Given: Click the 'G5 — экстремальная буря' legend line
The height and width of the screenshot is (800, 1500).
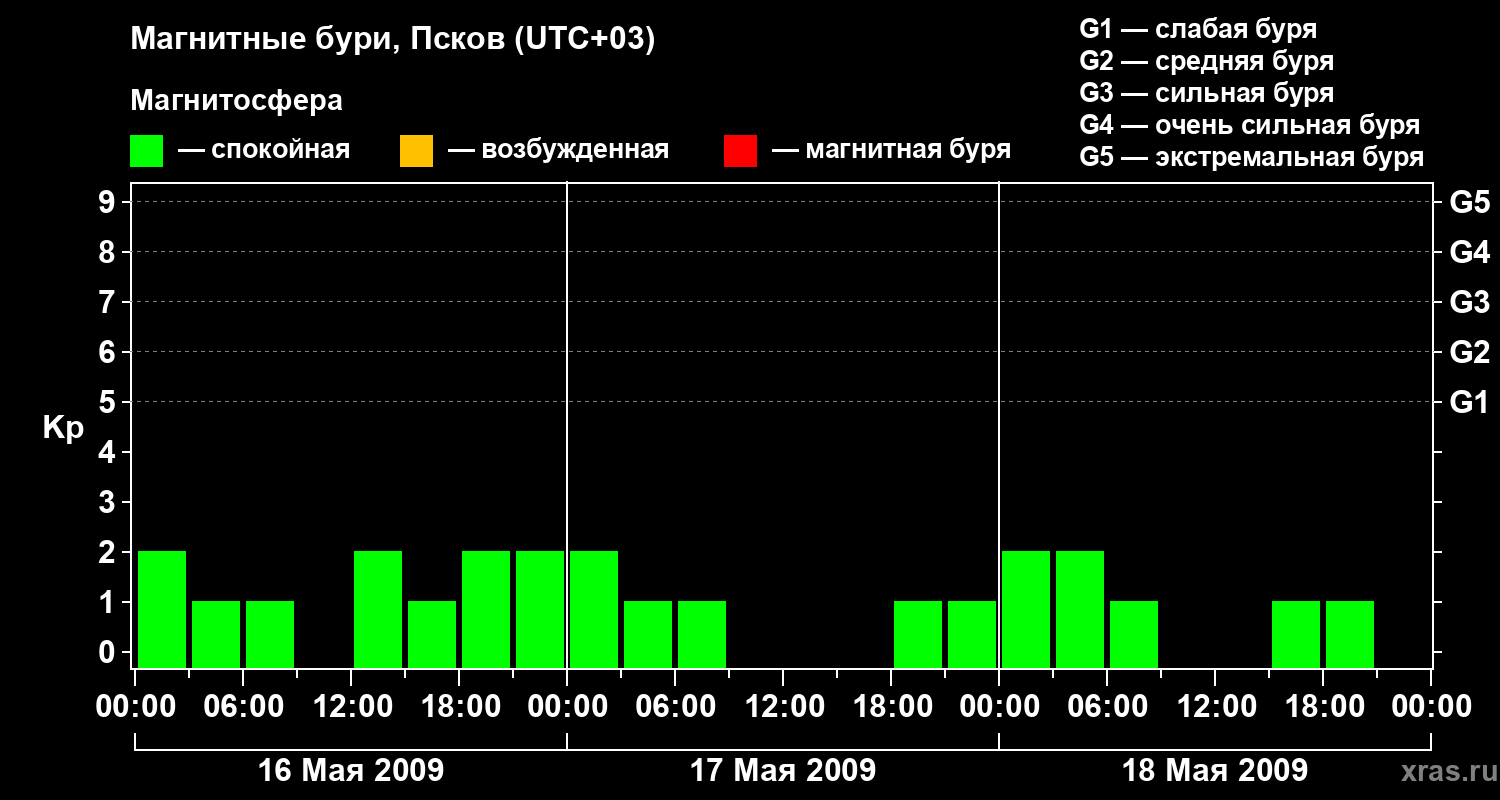Looking at the screenshot, I should pos(1251,157).
